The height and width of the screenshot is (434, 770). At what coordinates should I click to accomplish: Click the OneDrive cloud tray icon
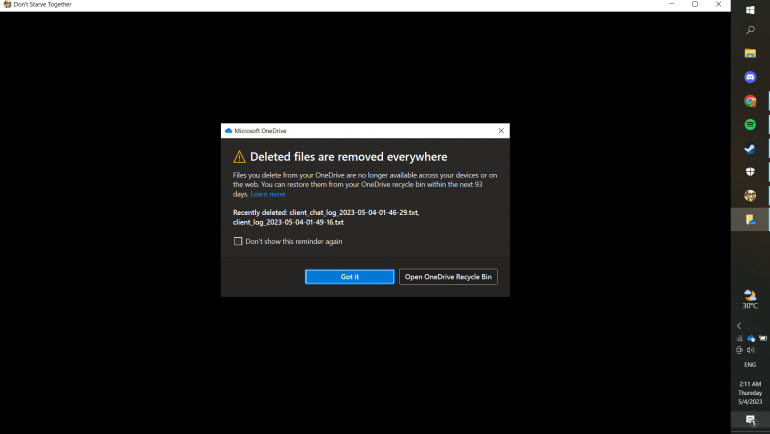point(751,338)
